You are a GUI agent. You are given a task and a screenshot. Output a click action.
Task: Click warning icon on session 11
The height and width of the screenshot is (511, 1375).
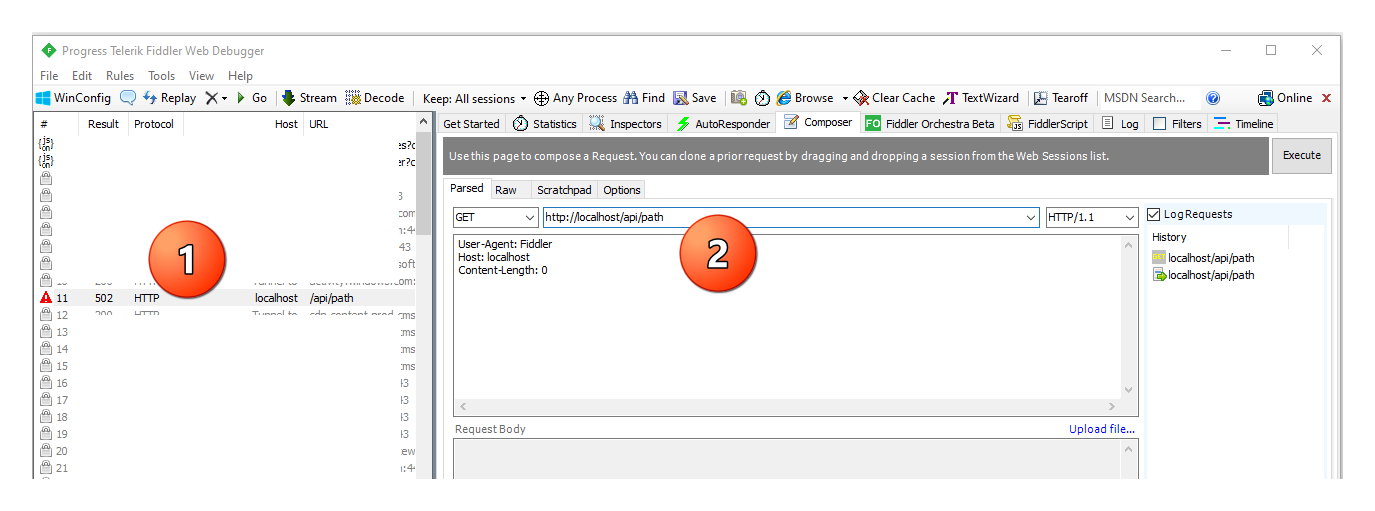(46, 298)
